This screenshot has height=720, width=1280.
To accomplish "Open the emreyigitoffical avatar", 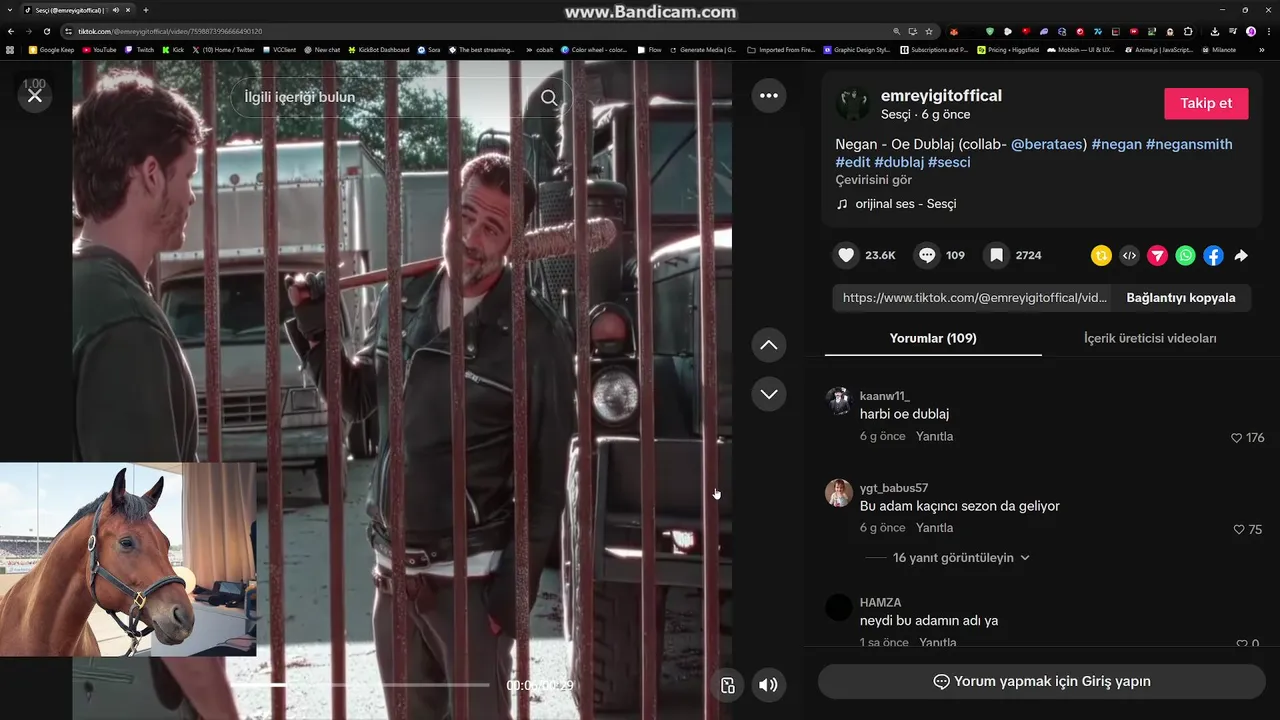I will 853,103.
